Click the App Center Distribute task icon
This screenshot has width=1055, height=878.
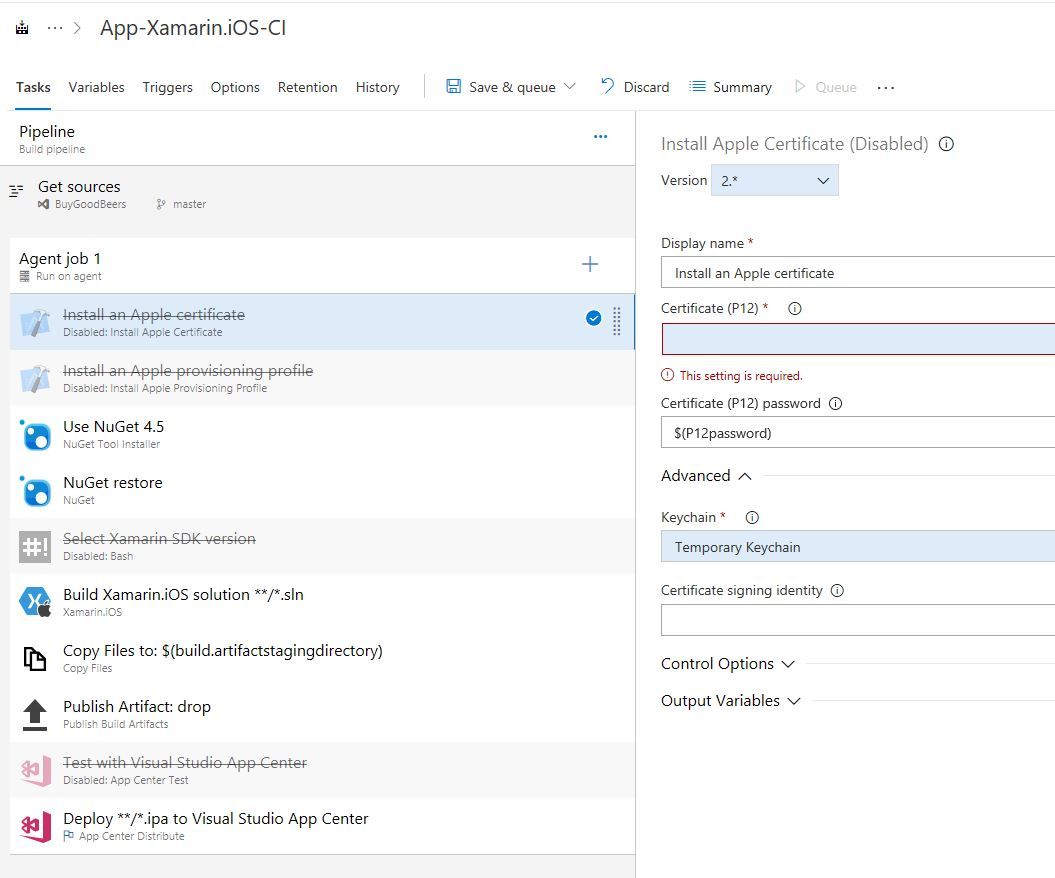click(35, 826)
